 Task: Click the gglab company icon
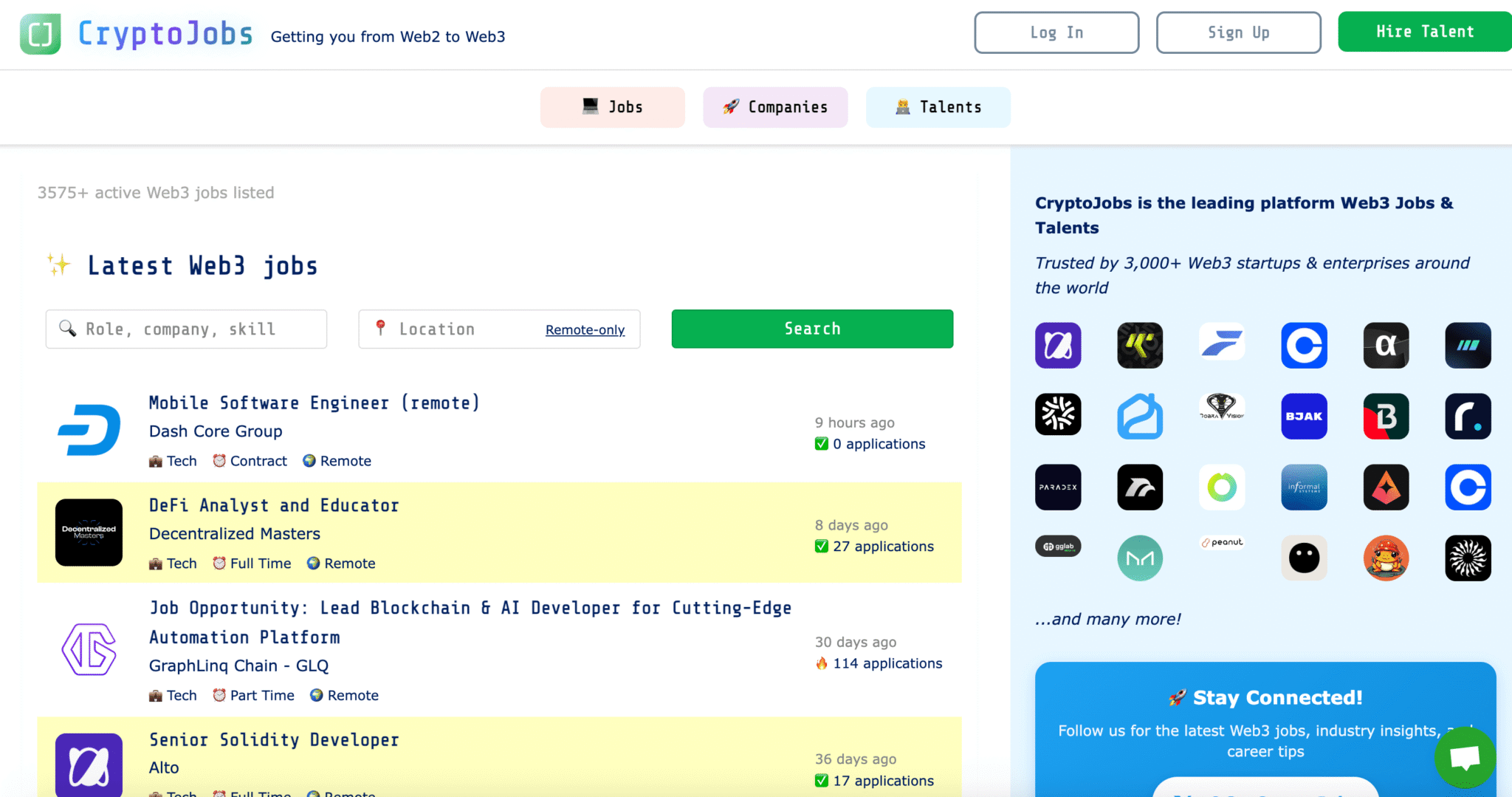pyautogui.click(x=1058, y=547)
